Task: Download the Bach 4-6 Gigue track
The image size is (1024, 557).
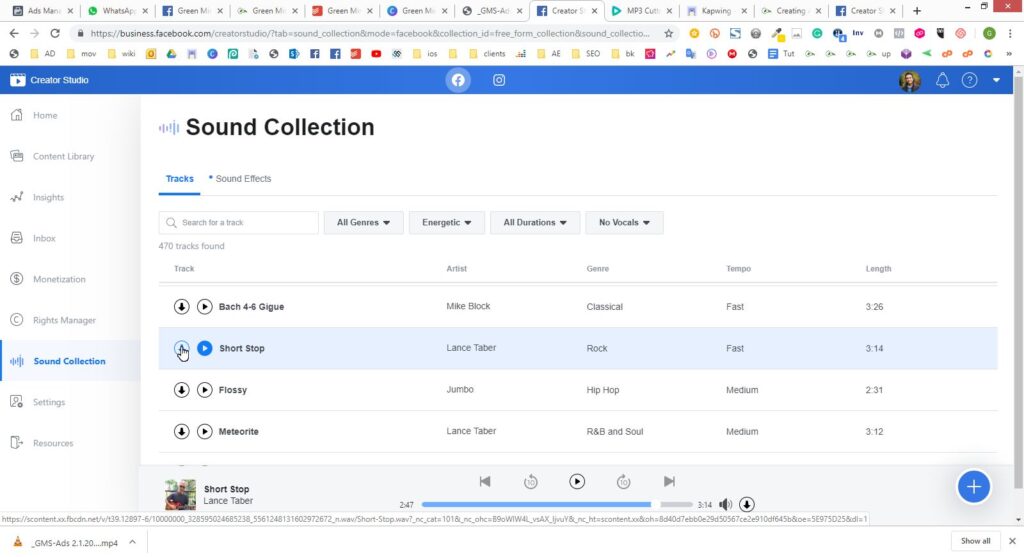Action: click(x=182, y=306)
